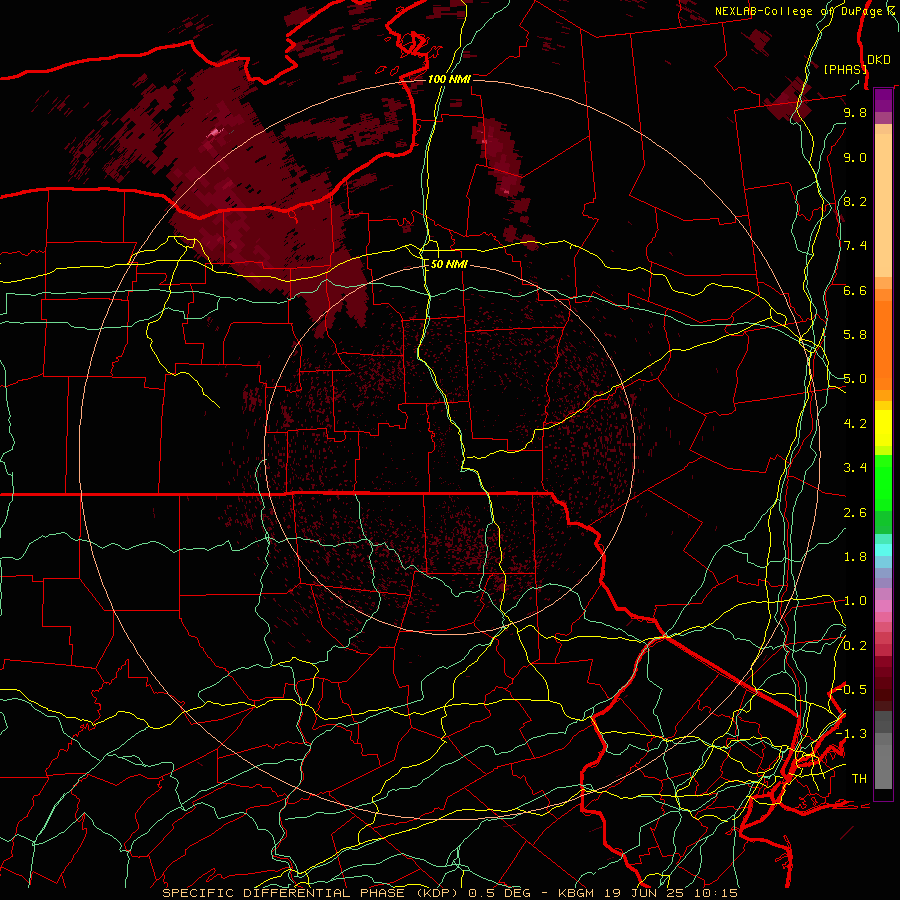Click the SPECIFIC DIFFERENTIAL PHASE (KDP) caption
The image size is (900, 900).
click(313, 893)
